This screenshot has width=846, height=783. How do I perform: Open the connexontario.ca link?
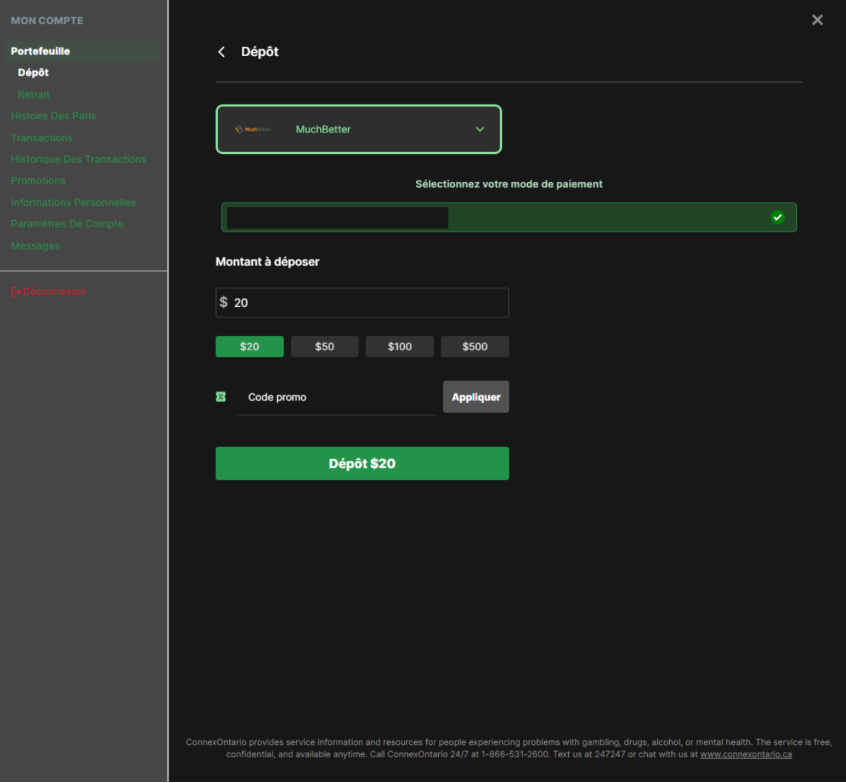[x=746, y=754]
